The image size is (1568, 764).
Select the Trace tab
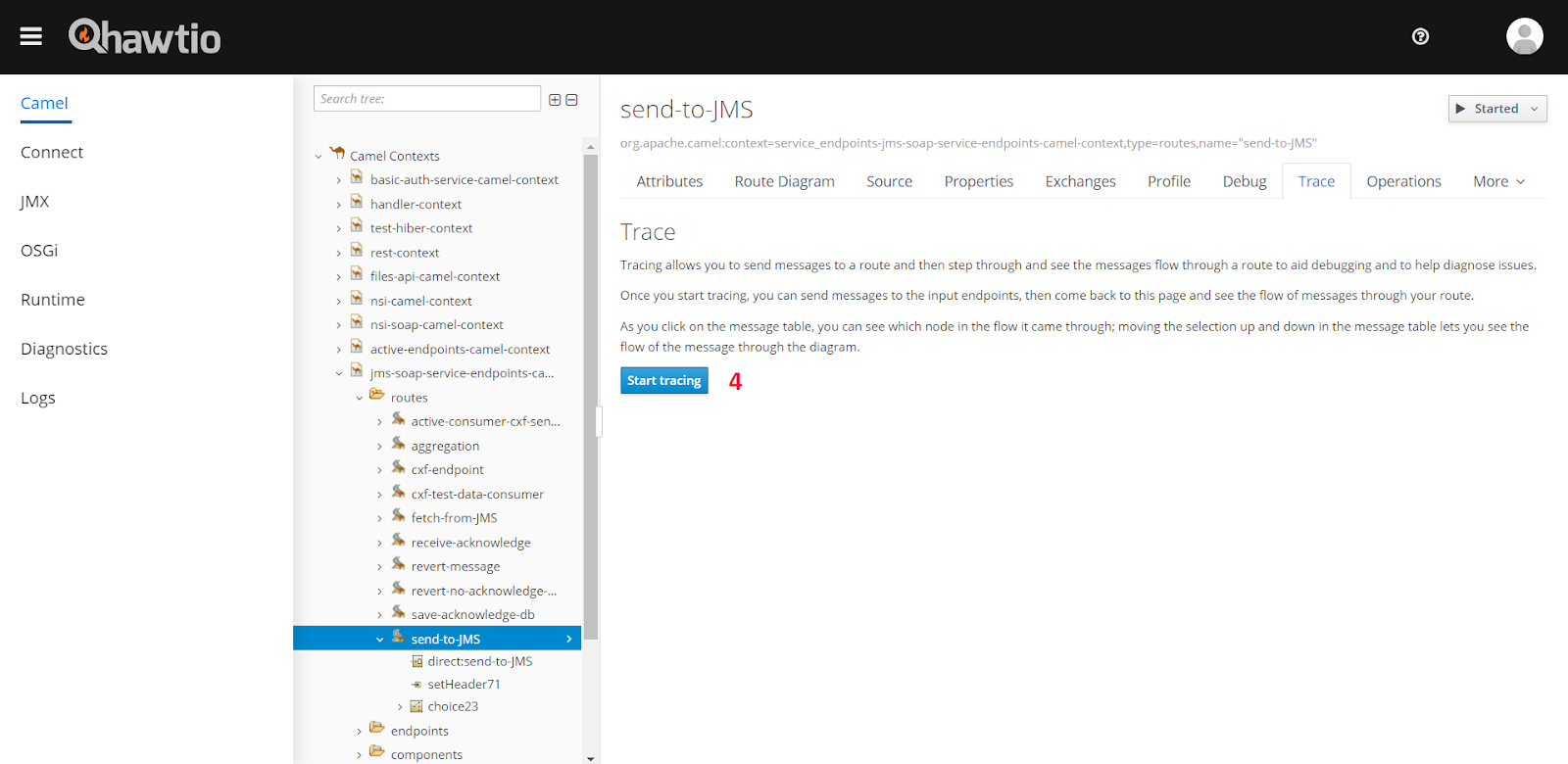pos(1316,181)
